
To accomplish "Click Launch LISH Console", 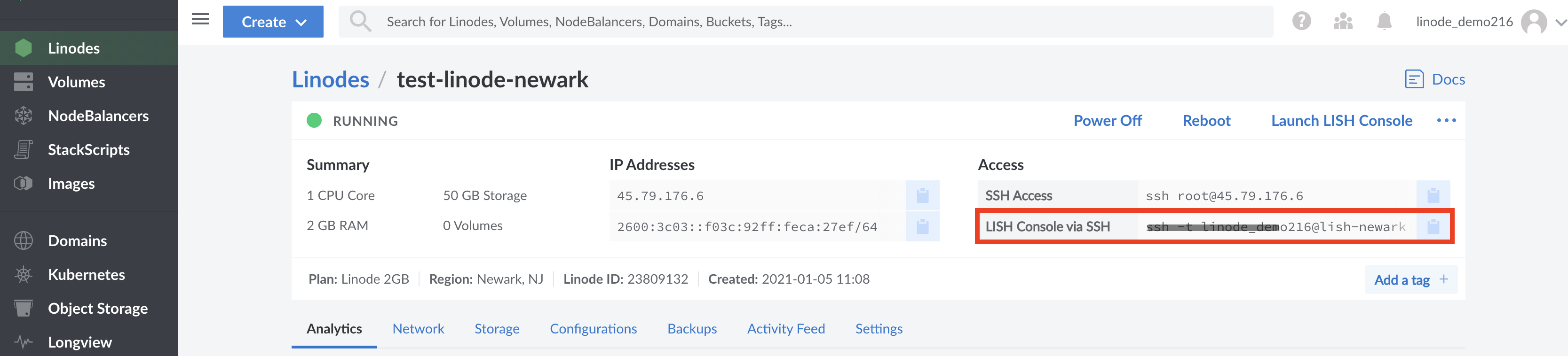I will tap(1342, 120).
